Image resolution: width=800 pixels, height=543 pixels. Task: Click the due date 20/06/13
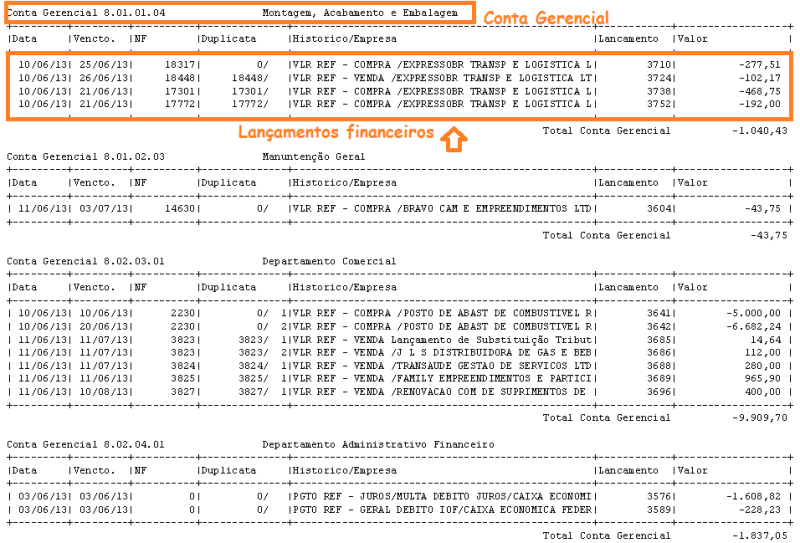pyautogui.click(x=104, y=327)
